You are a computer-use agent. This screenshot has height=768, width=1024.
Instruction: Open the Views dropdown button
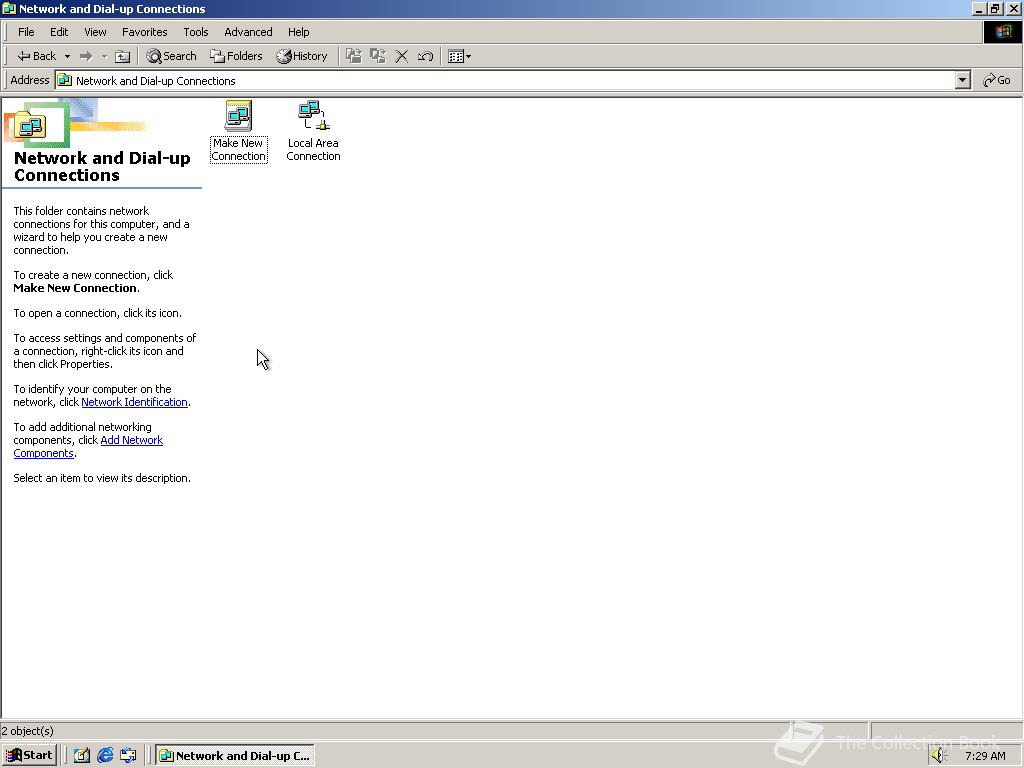click(460, 56)
